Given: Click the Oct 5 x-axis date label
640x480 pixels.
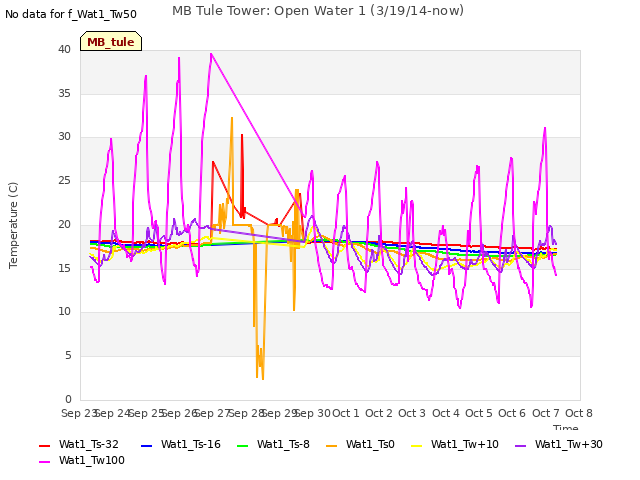Looking at the screenshot, I should pyautogui.click(x=479, y=413).
